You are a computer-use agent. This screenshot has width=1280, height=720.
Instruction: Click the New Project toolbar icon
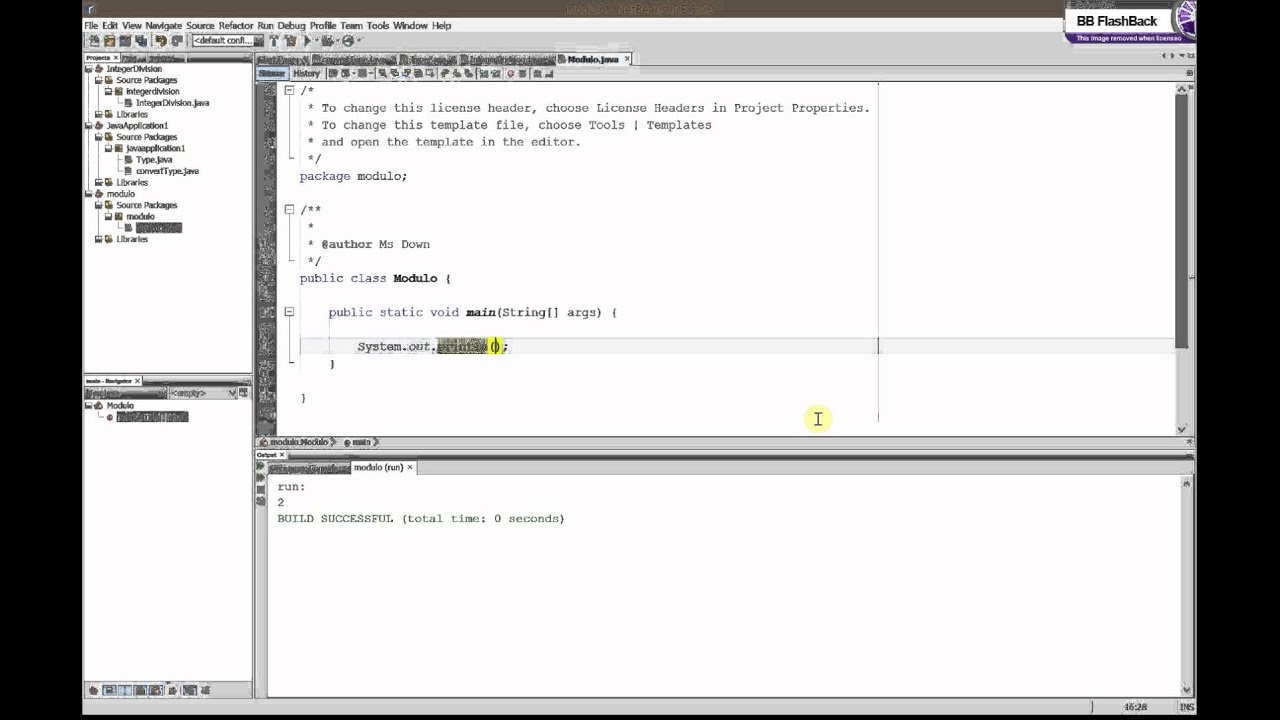pyautogui.click(x=109, y=41)
